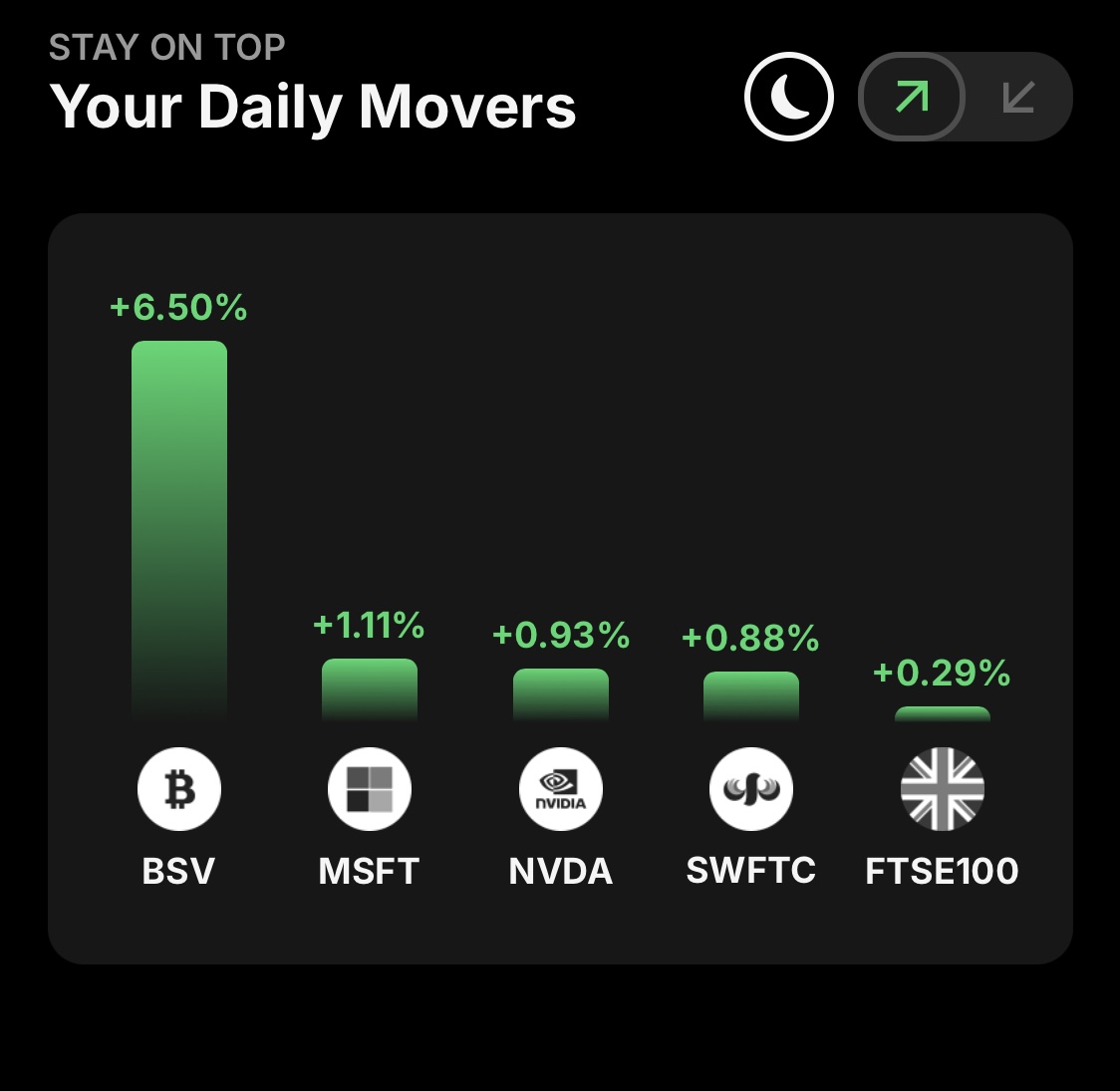Switch to losers down-arrow toggle

(1017, 97)
